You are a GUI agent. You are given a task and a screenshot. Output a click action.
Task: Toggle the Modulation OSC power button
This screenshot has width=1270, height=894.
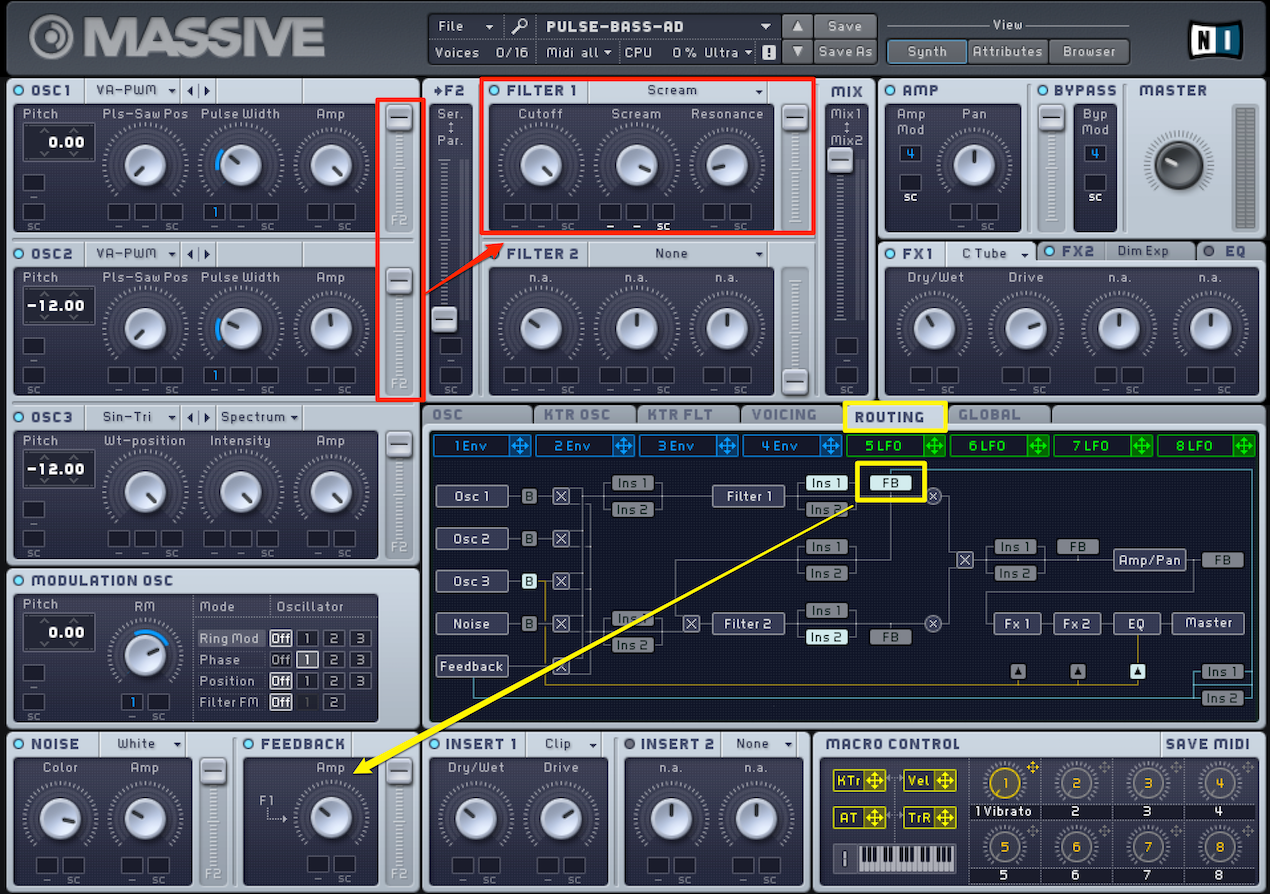[x=19, y=581]
